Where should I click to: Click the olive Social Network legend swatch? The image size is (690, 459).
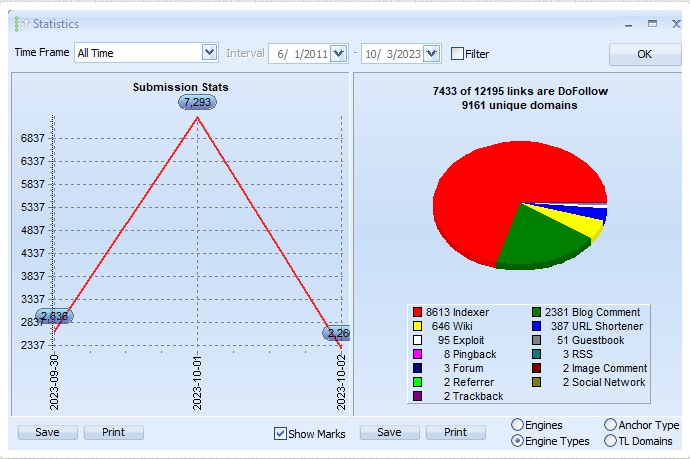(536, 382)
